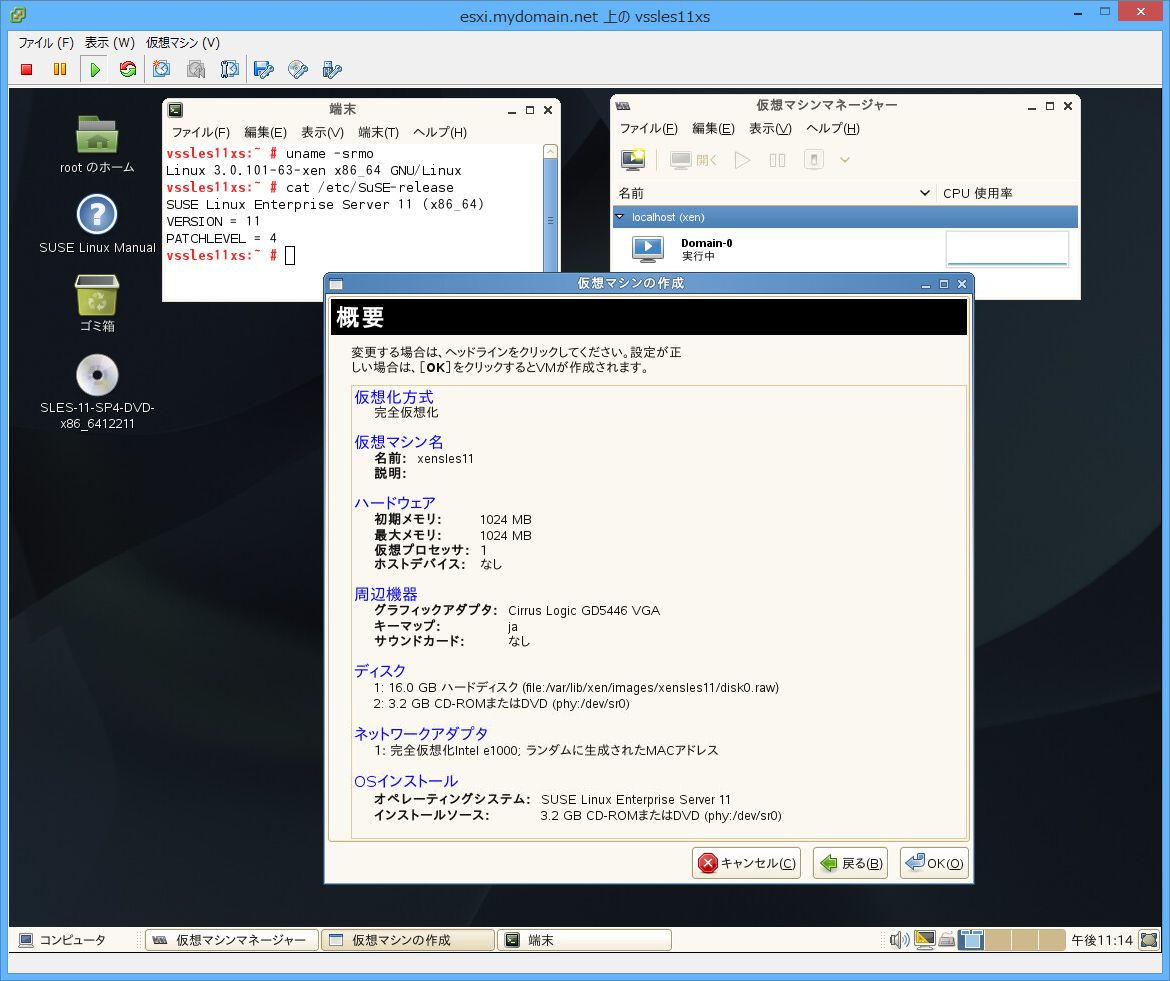This screenshot has width=1170, height=981.
Task: Switch to 仮想マシンマネージャー taskbar entry
Action: click(232, 940)
